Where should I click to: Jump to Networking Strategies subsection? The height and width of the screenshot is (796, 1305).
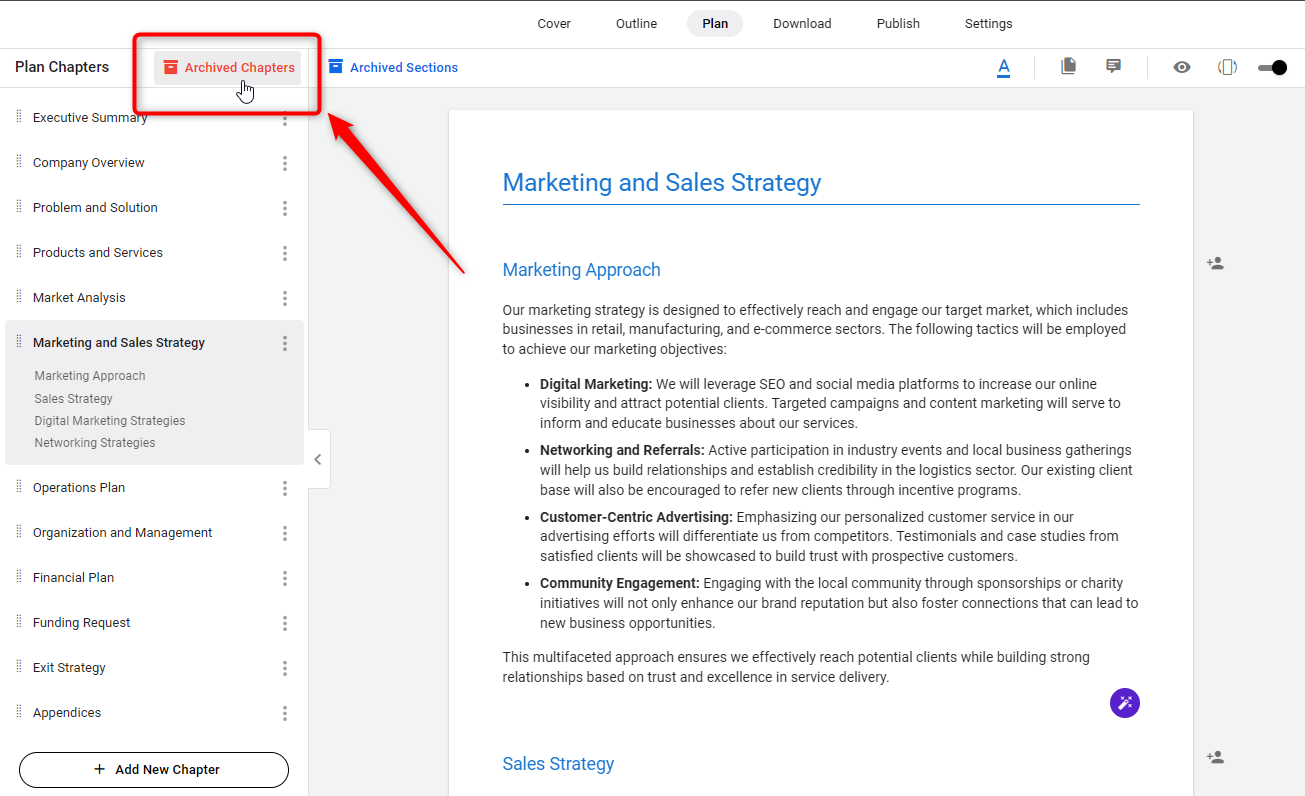[x=95, y=443]
